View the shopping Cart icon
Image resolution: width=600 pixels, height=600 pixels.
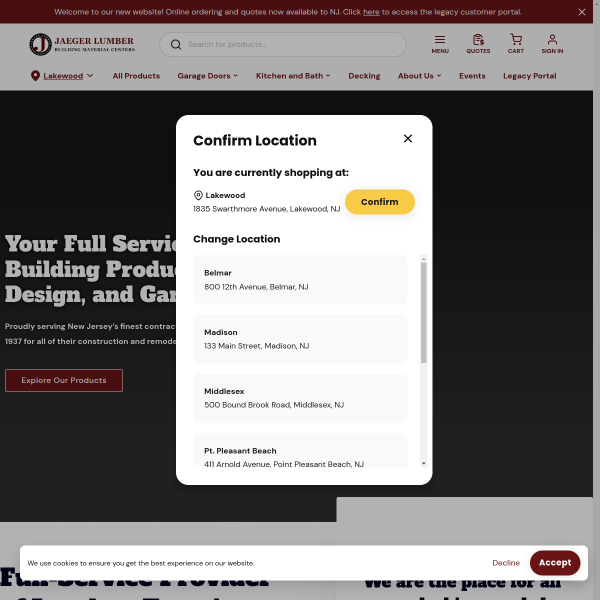tap(515, 44)
